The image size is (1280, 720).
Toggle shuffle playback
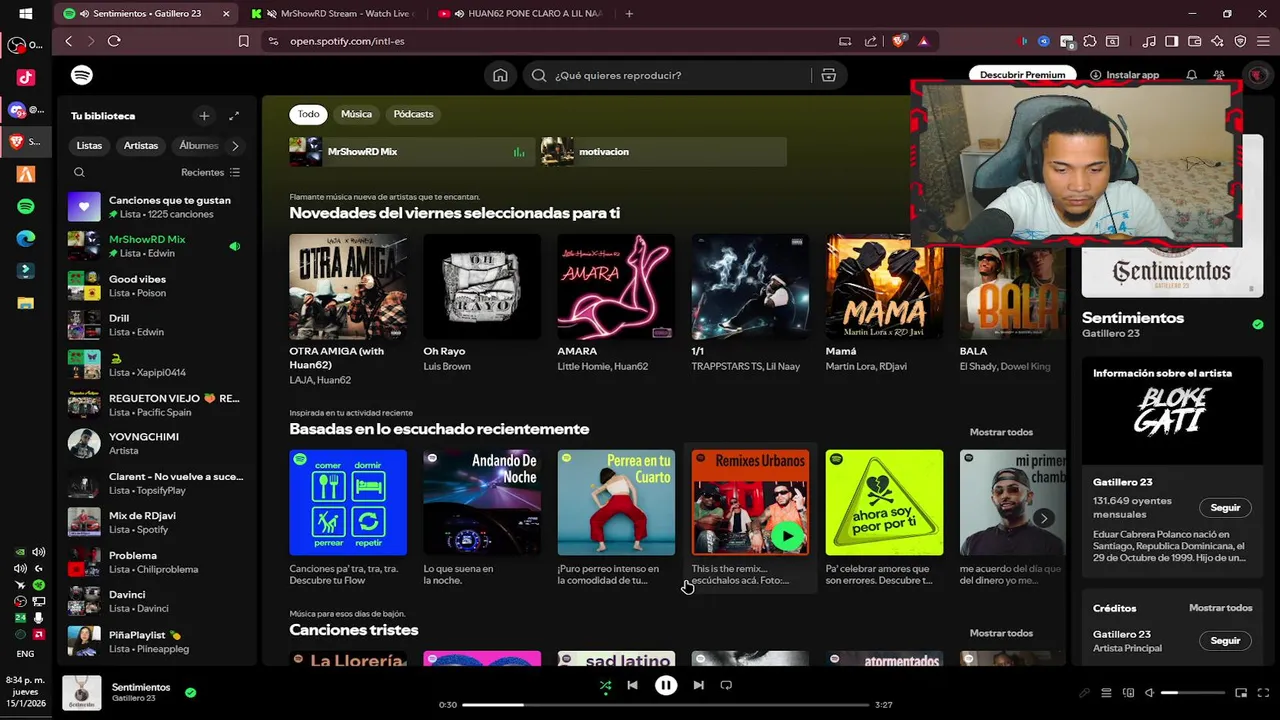coord(605,685)
